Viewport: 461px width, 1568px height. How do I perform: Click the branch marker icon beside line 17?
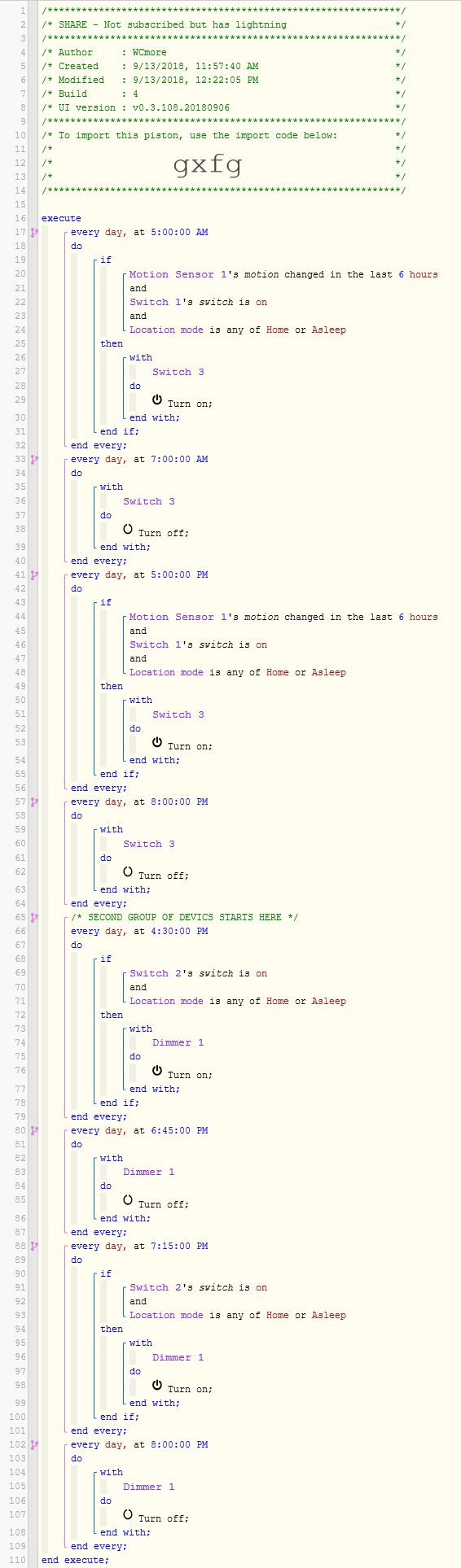(34, 233)
